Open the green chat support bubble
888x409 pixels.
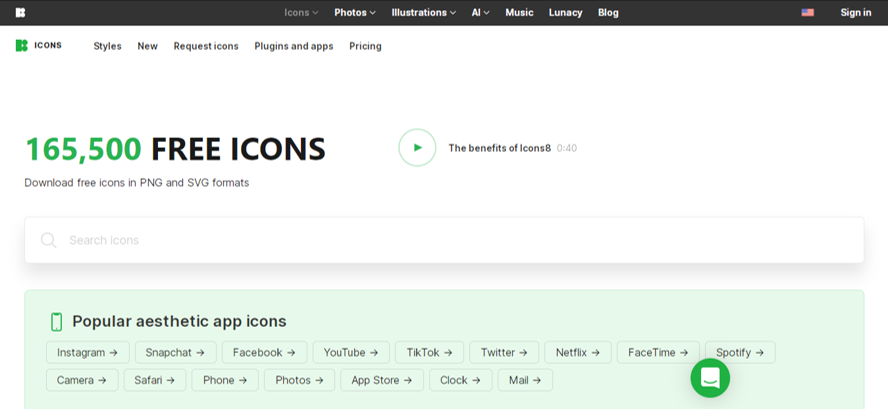tap(710, 378)
